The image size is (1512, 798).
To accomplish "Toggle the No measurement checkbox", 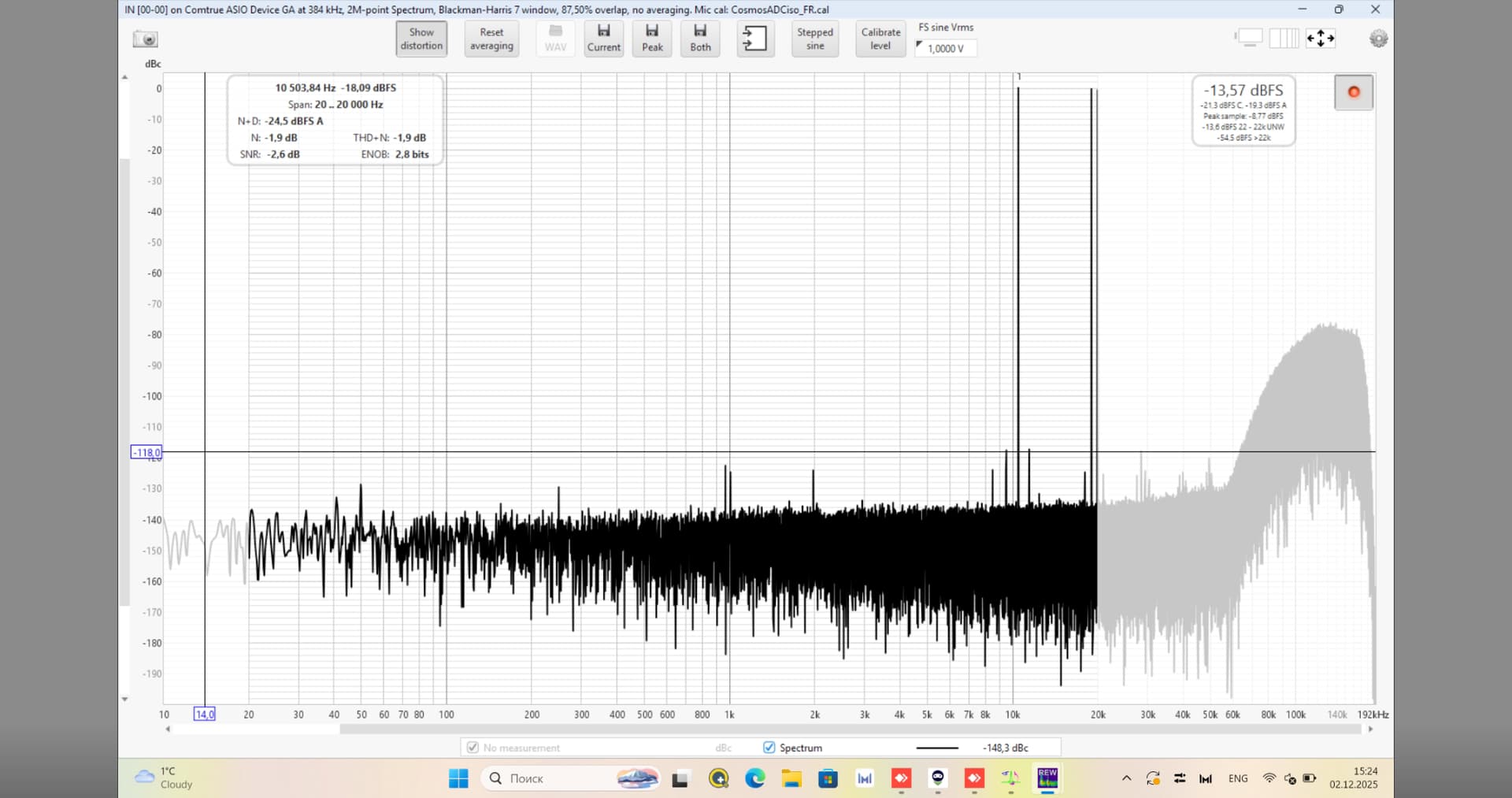I will [472, 748].
